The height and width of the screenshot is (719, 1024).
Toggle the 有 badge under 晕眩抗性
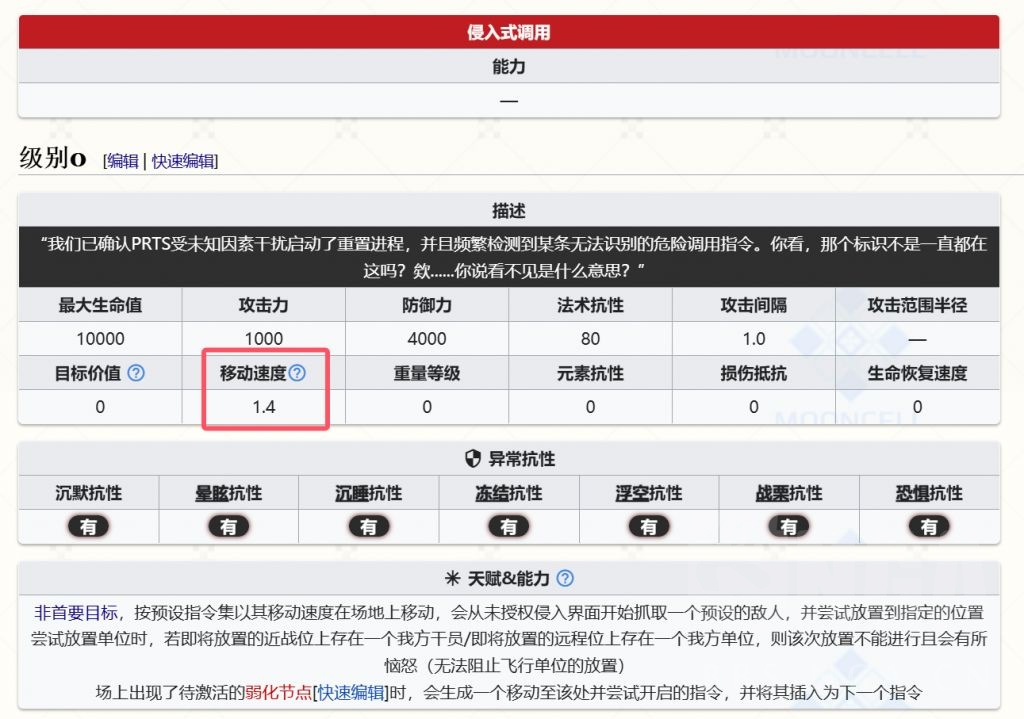(228, 525)
